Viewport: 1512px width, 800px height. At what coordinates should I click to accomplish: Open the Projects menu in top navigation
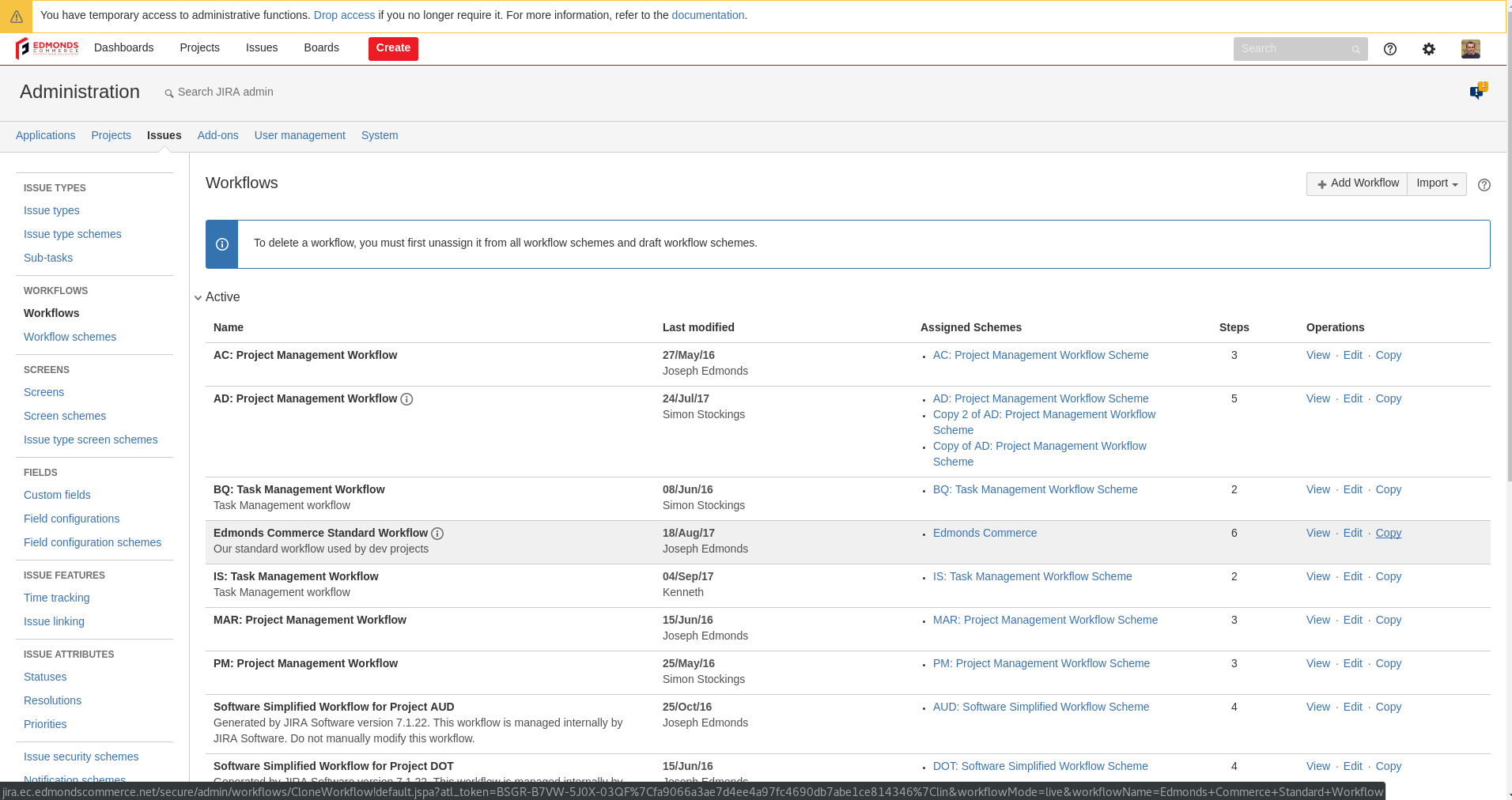[x=199, y=47]
